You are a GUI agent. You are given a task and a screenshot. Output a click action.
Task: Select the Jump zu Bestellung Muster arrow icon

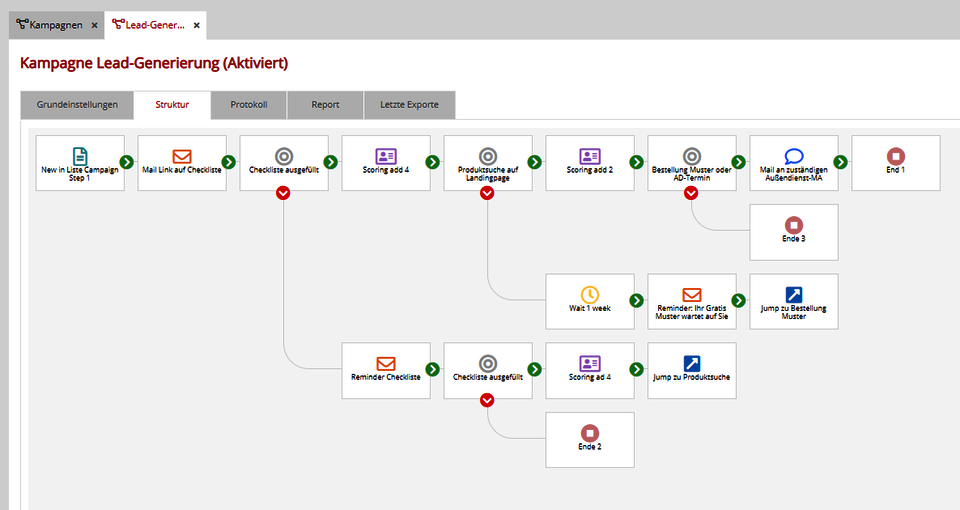click(x=794, y=294)
